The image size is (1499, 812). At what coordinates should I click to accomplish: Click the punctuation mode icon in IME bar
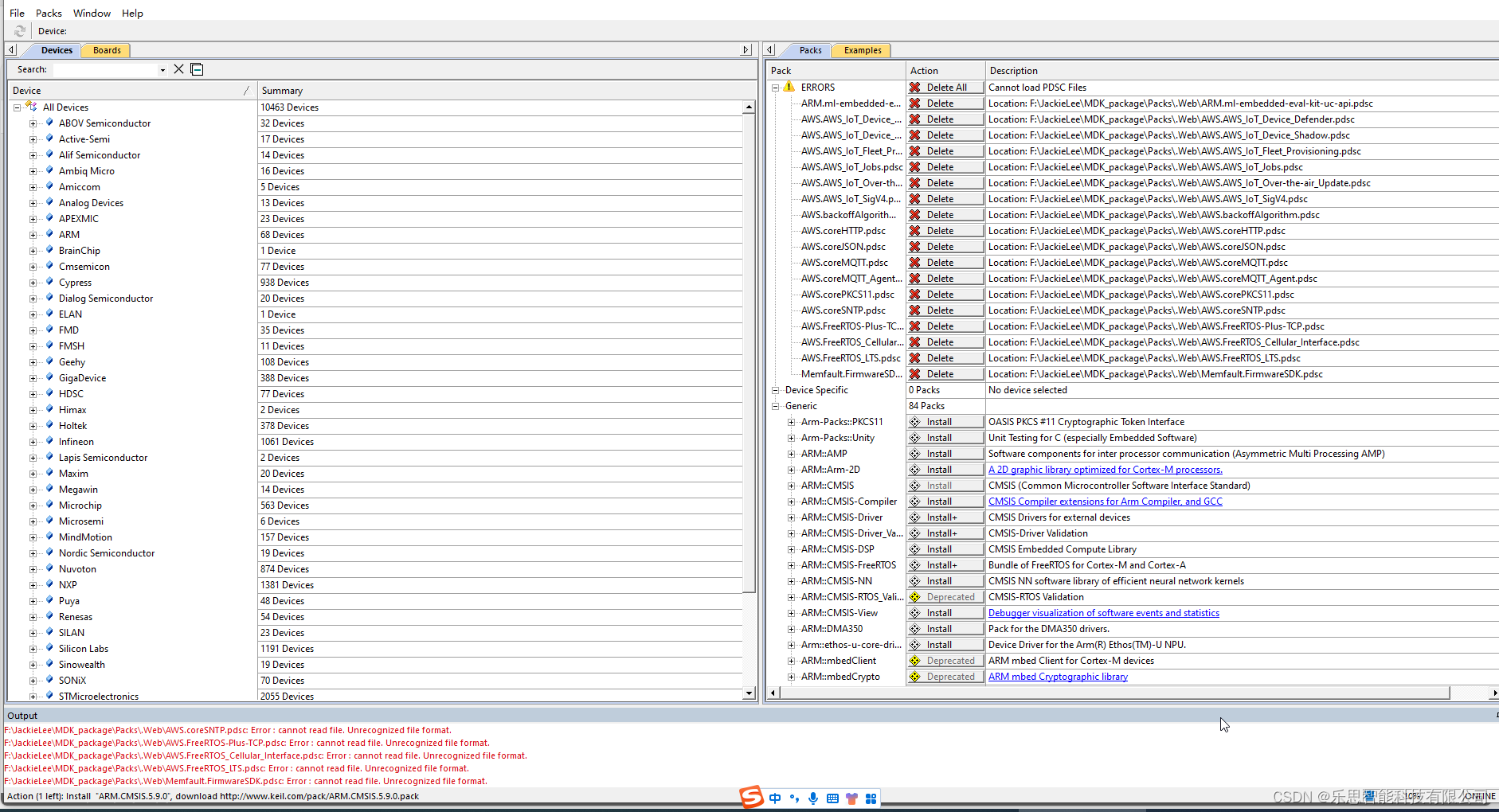click(x=794, y=798)
